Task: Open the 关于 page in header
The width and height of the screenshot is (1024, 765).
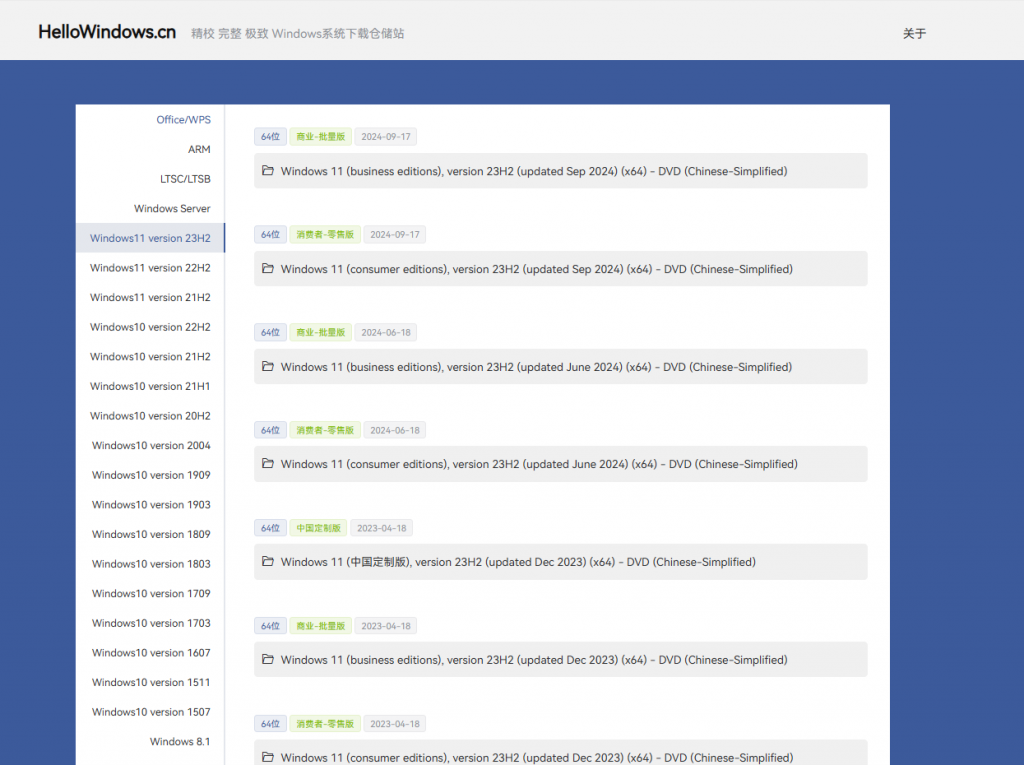Action: 914,34
